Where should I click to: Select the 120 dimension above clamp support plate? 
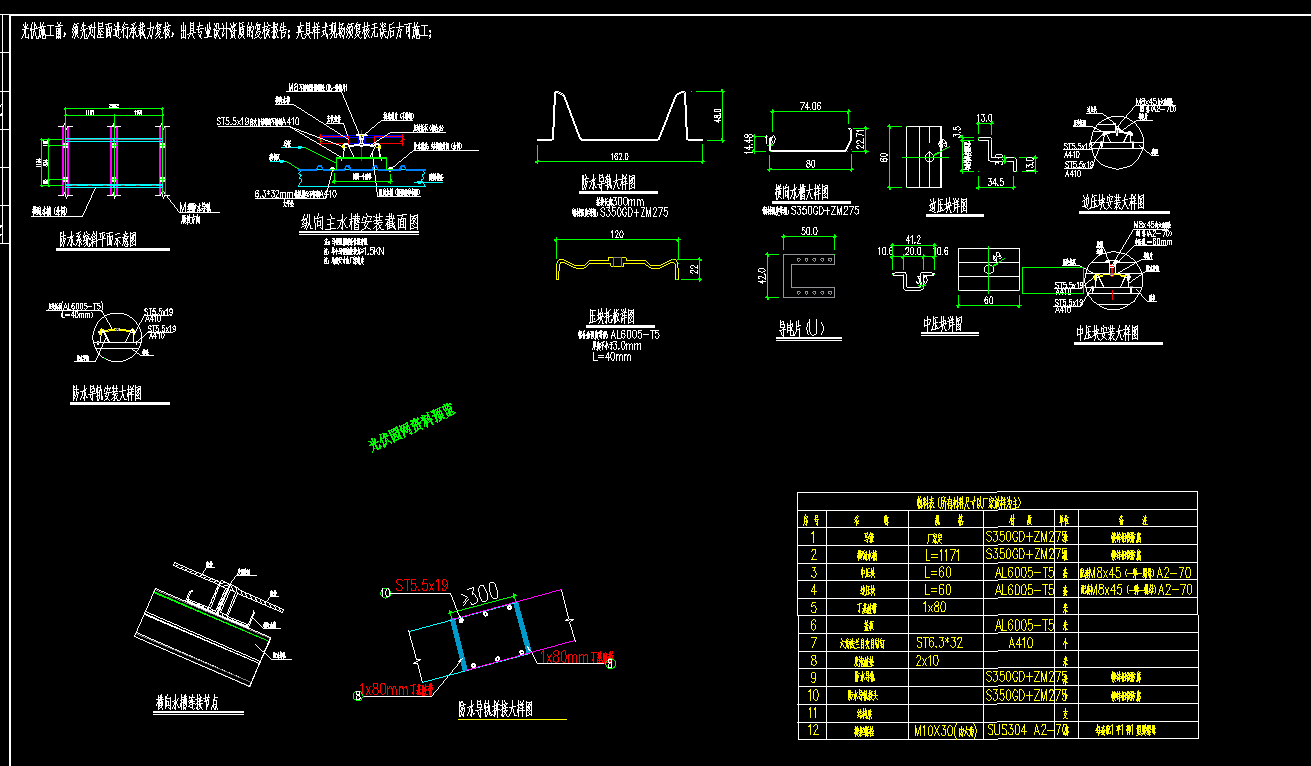click(x=617, y=234)
